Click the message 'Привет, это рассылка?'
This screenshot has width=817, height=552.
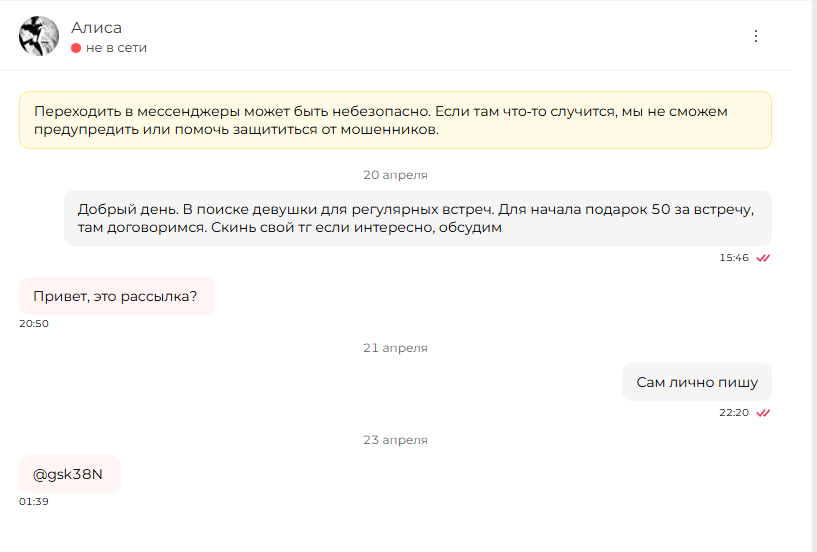pos(117,296)
